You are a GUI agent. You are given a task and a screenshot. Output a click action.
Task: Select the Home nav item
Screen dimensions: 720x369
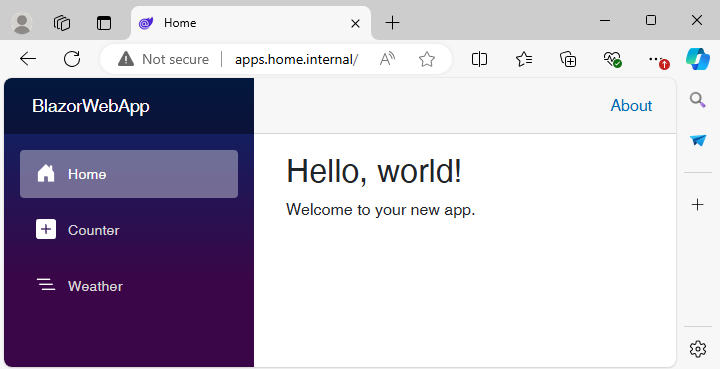point(129,174)
